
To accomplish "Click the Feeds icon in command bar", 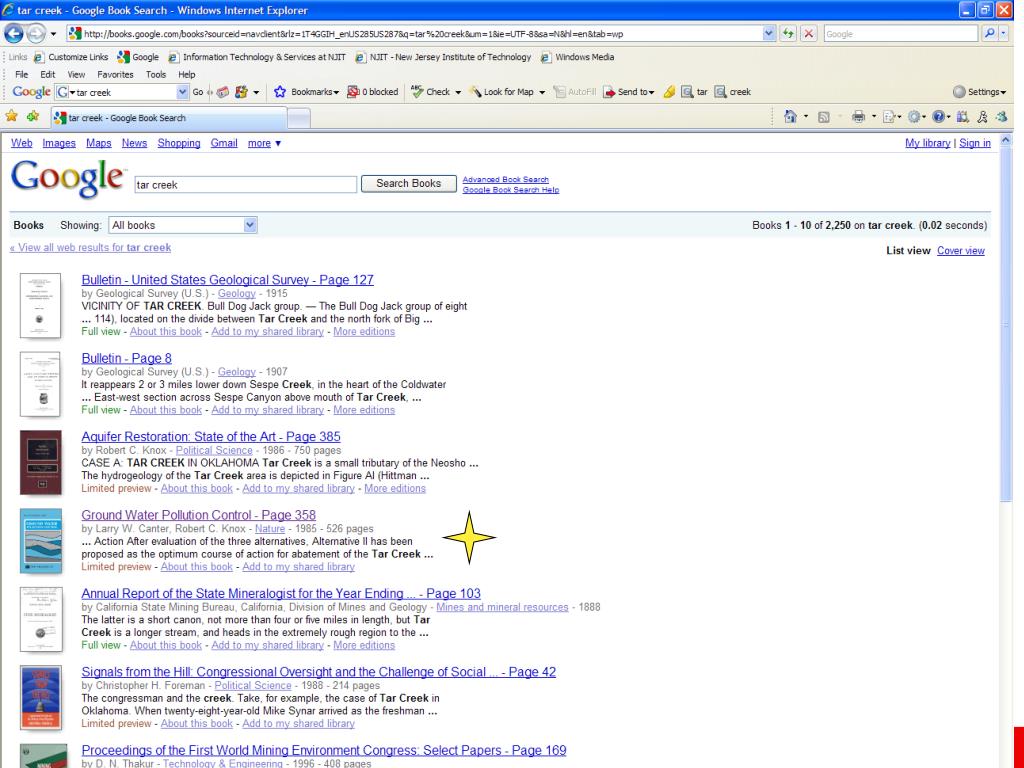I will (824, 117).
